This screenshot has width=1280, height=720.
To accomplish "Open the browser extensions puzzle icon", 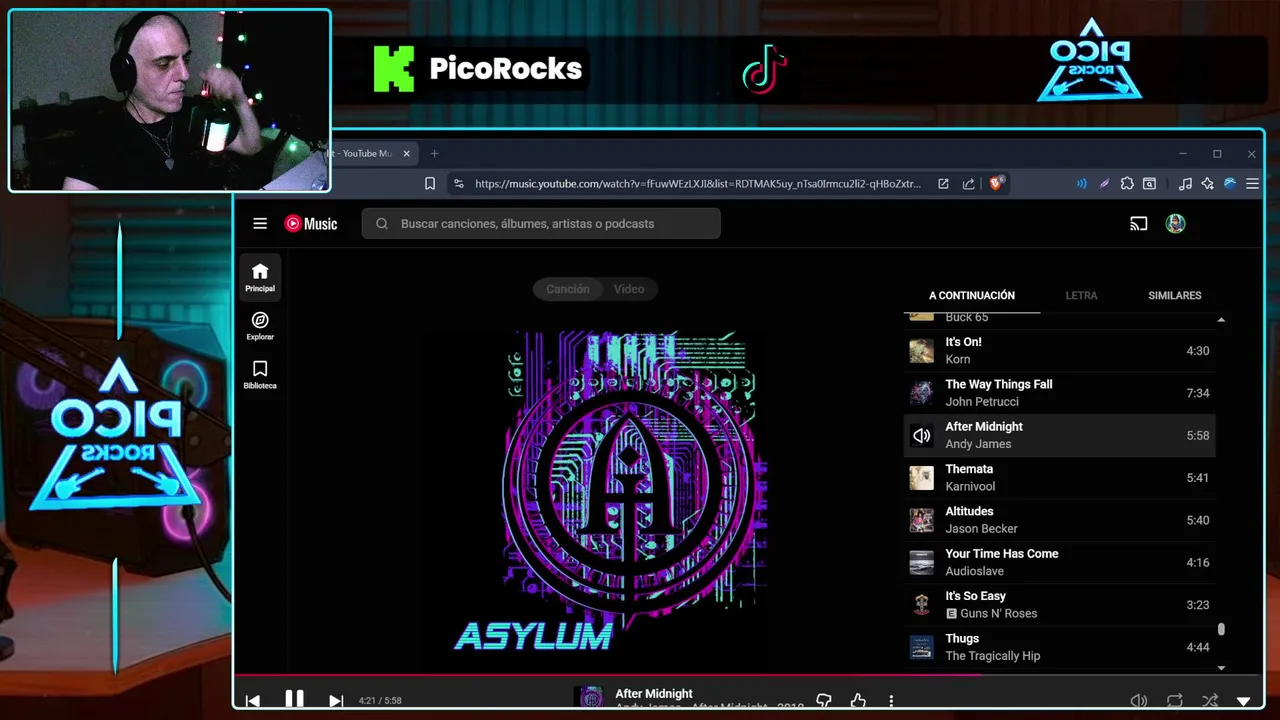I will click(1127, 184).
